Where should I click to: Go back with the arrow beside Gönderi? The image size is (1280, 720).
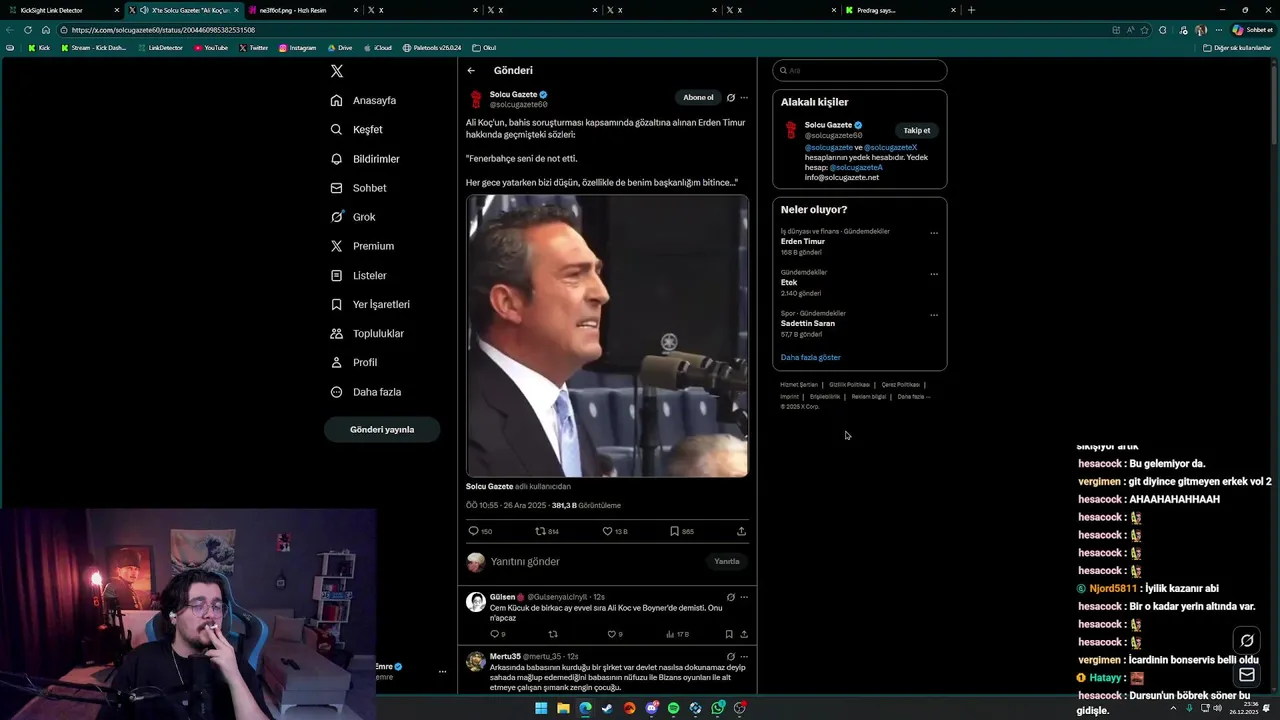tap(471, 71)
